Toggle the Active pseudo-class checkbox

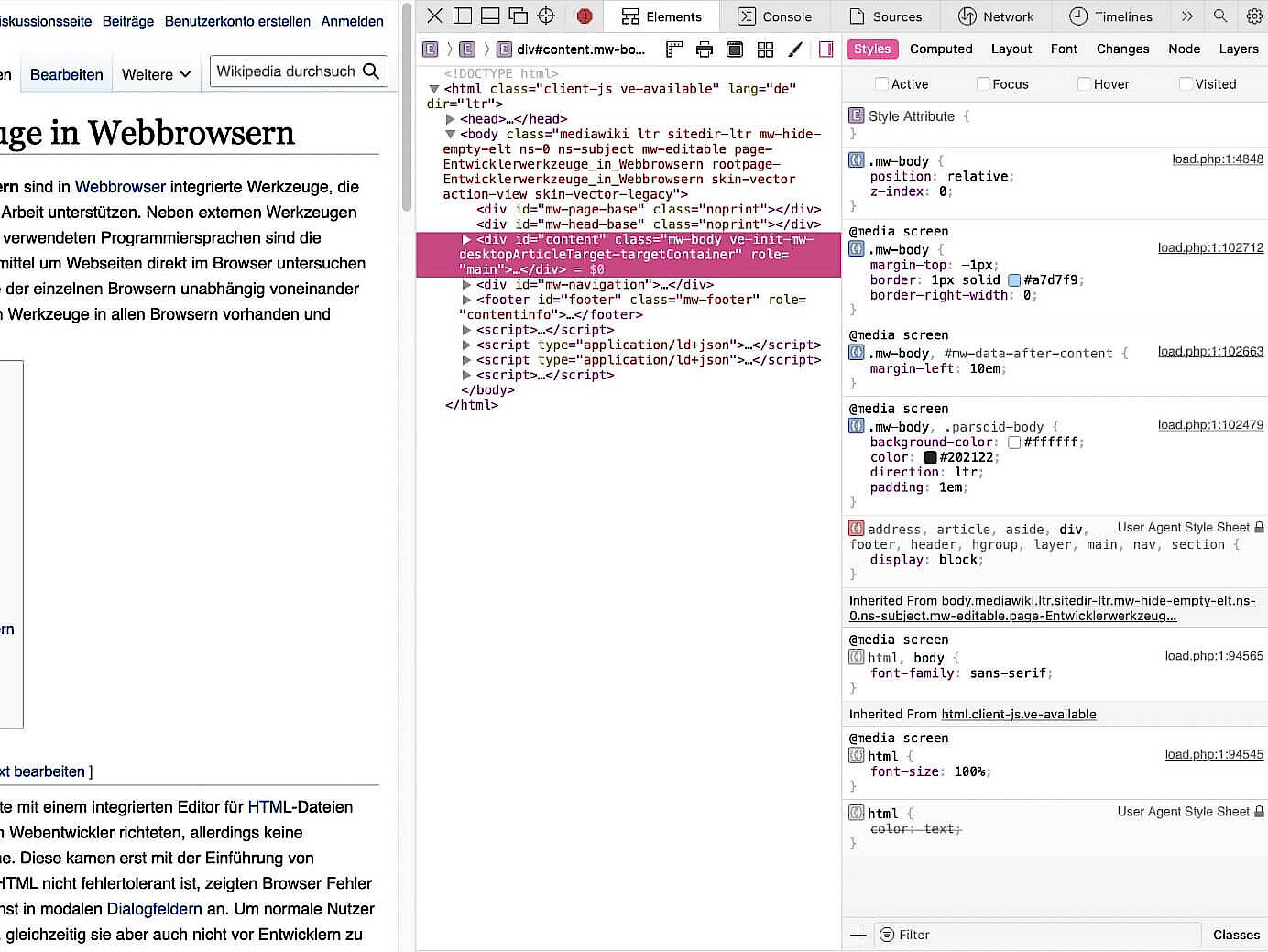point(881,84)
